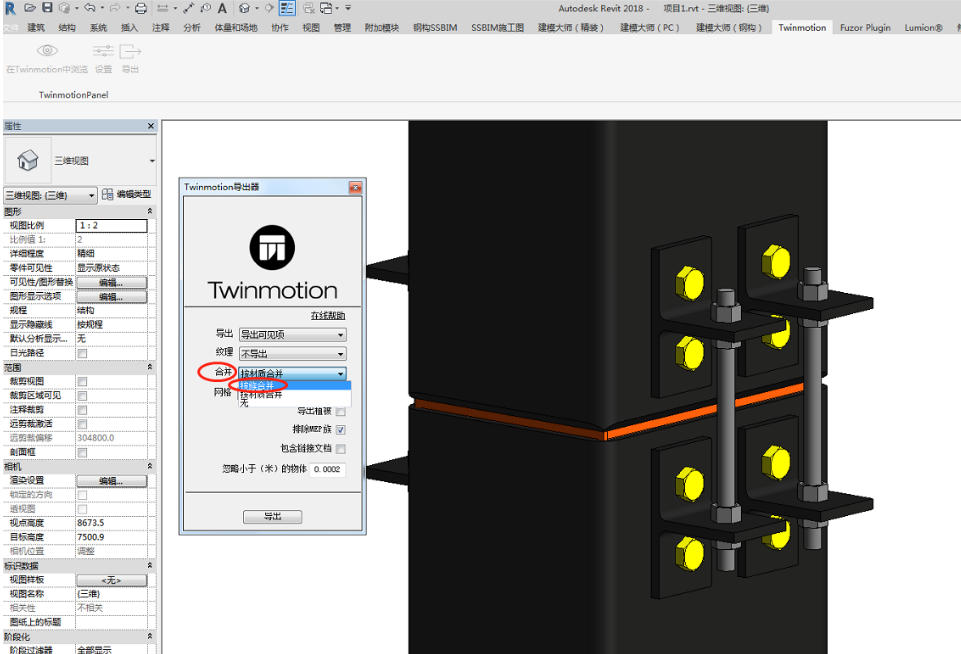Select 无 option in merge list
The width and height of the screenshot is (961, 654).
[x=295, y=403]
